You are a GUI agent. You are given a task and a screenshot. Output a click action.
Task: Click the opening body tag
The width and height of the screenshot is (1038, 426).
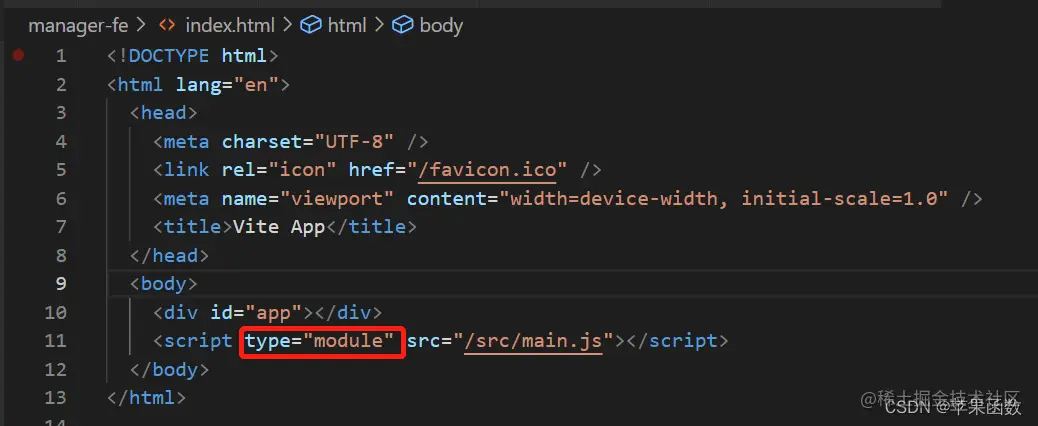164,284
